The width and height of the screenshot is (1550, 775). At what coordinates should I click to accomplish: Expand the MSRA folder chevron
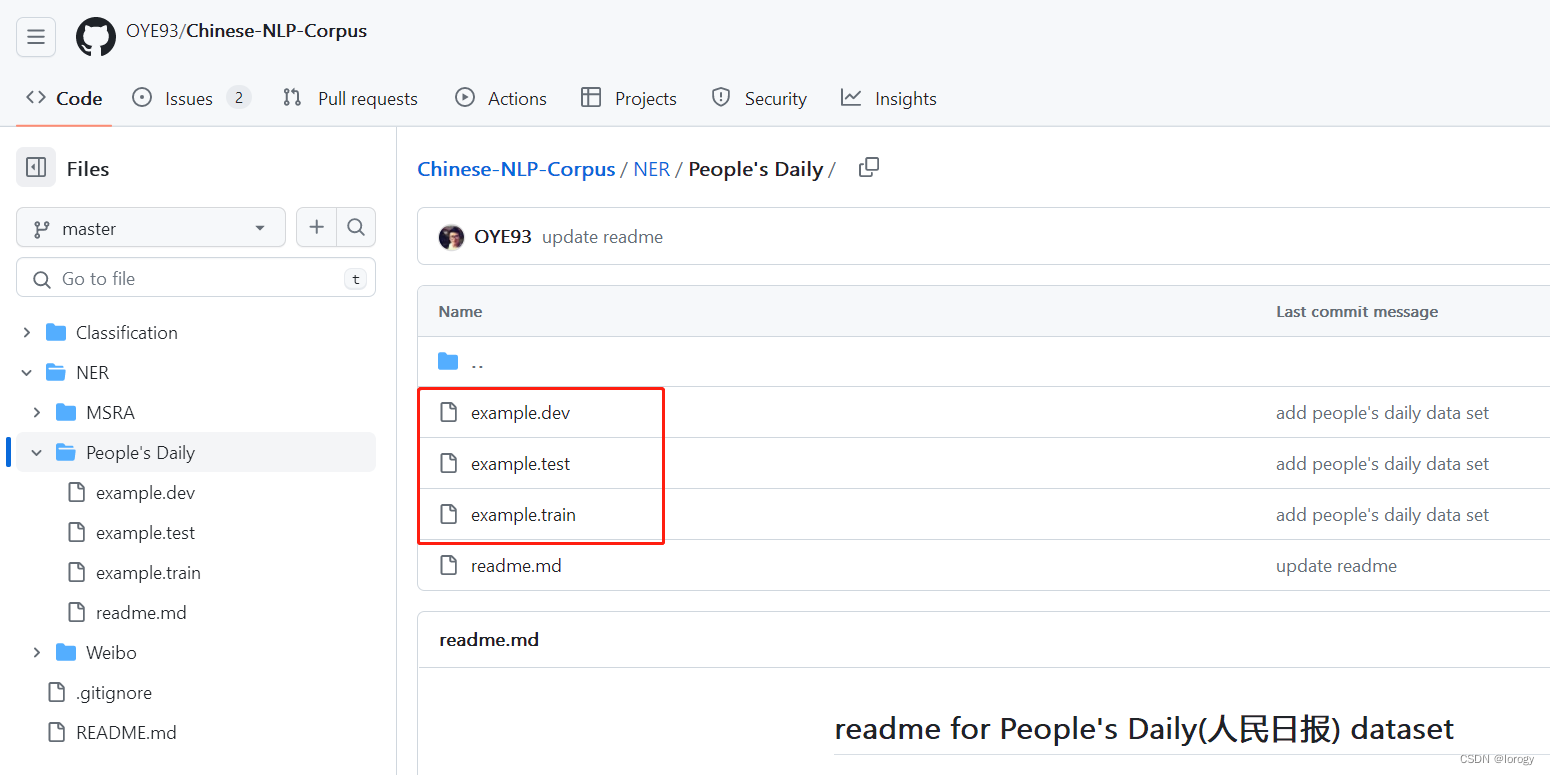pos(37,412)
